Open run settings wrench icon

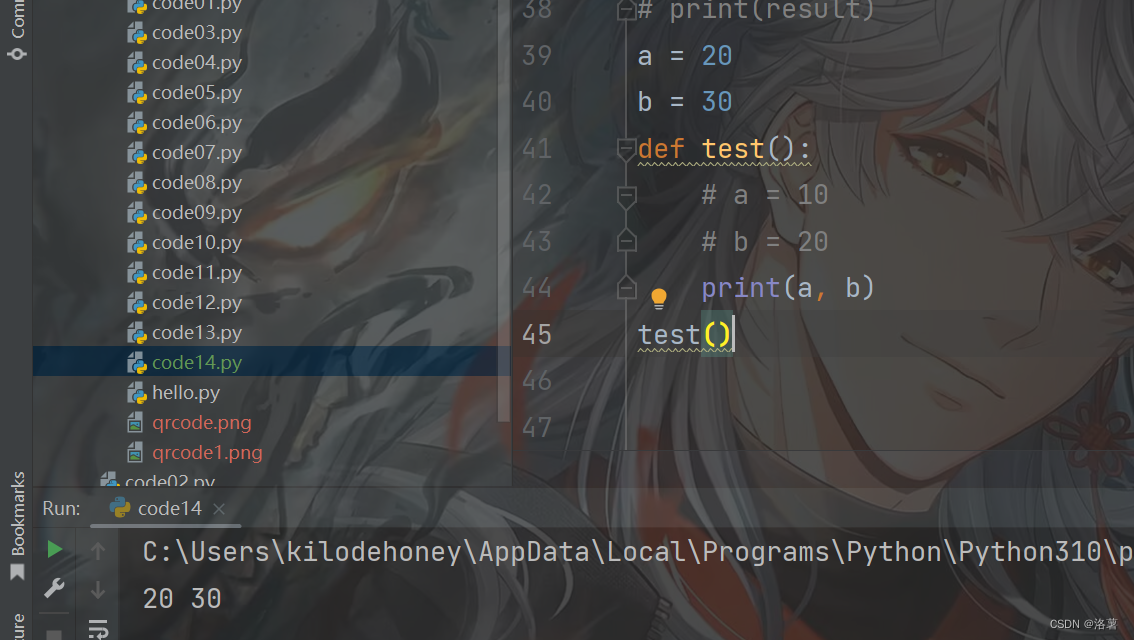pyautogui.click(x=54, y=589)
